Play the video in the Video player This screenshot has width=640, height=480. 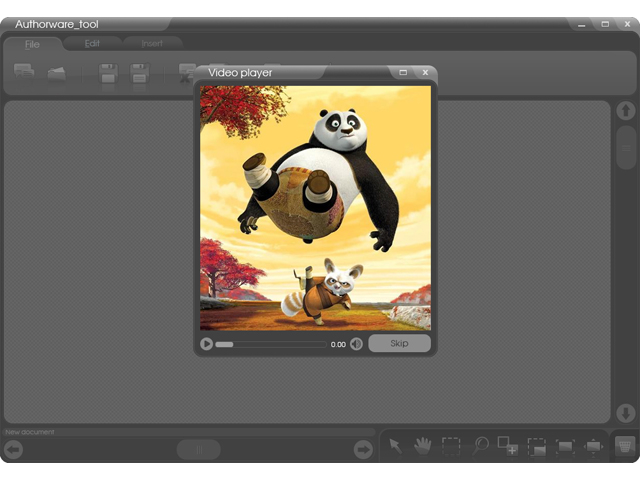tap(207, 344)
